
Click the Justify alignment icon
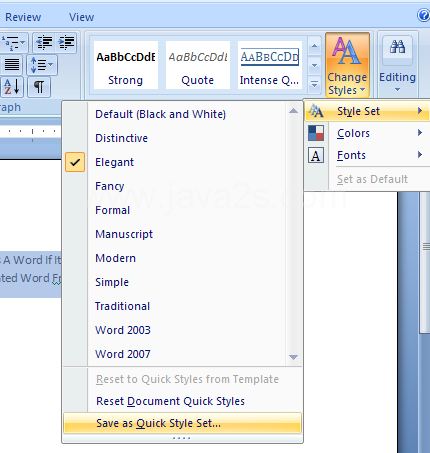pos(12,65)
